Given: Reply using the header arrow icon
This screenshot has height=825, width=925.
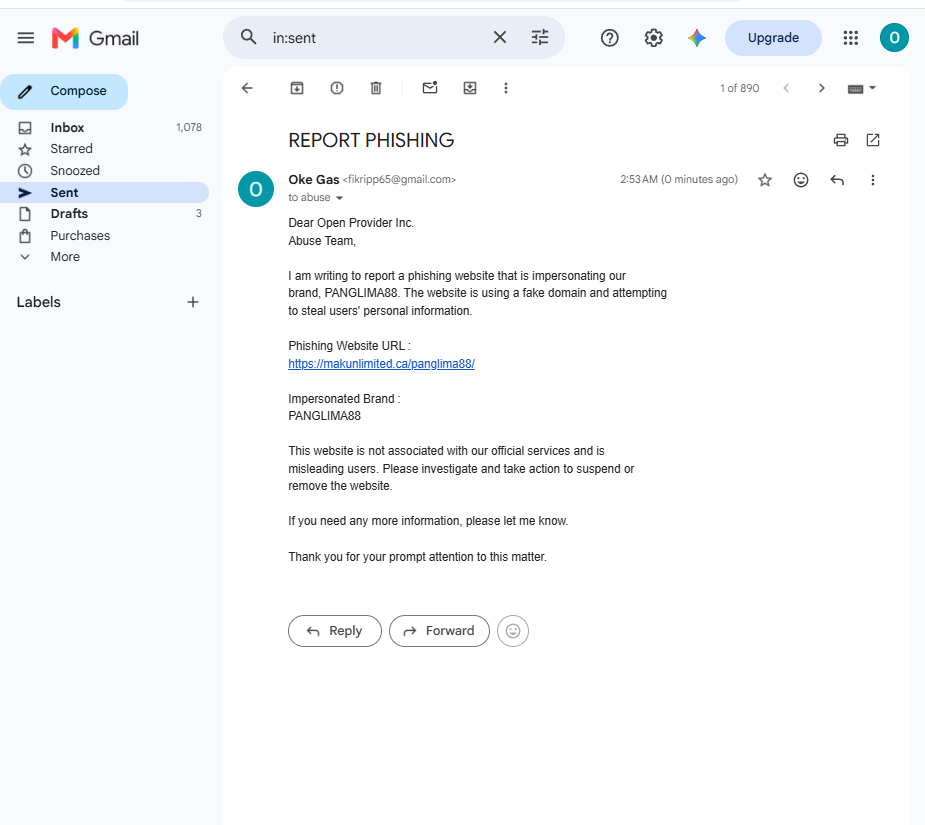Looking at the screenshot, I should click(x=837, y=180).
